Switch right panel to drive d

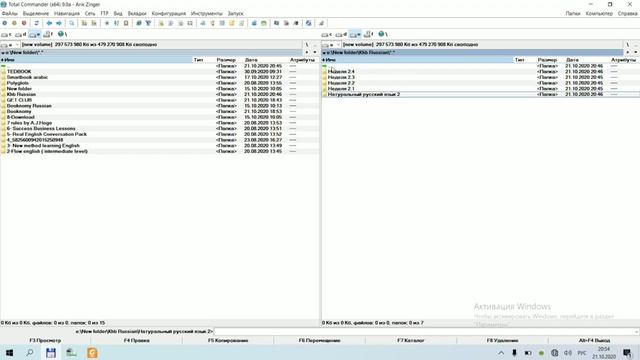pos(341,34)
